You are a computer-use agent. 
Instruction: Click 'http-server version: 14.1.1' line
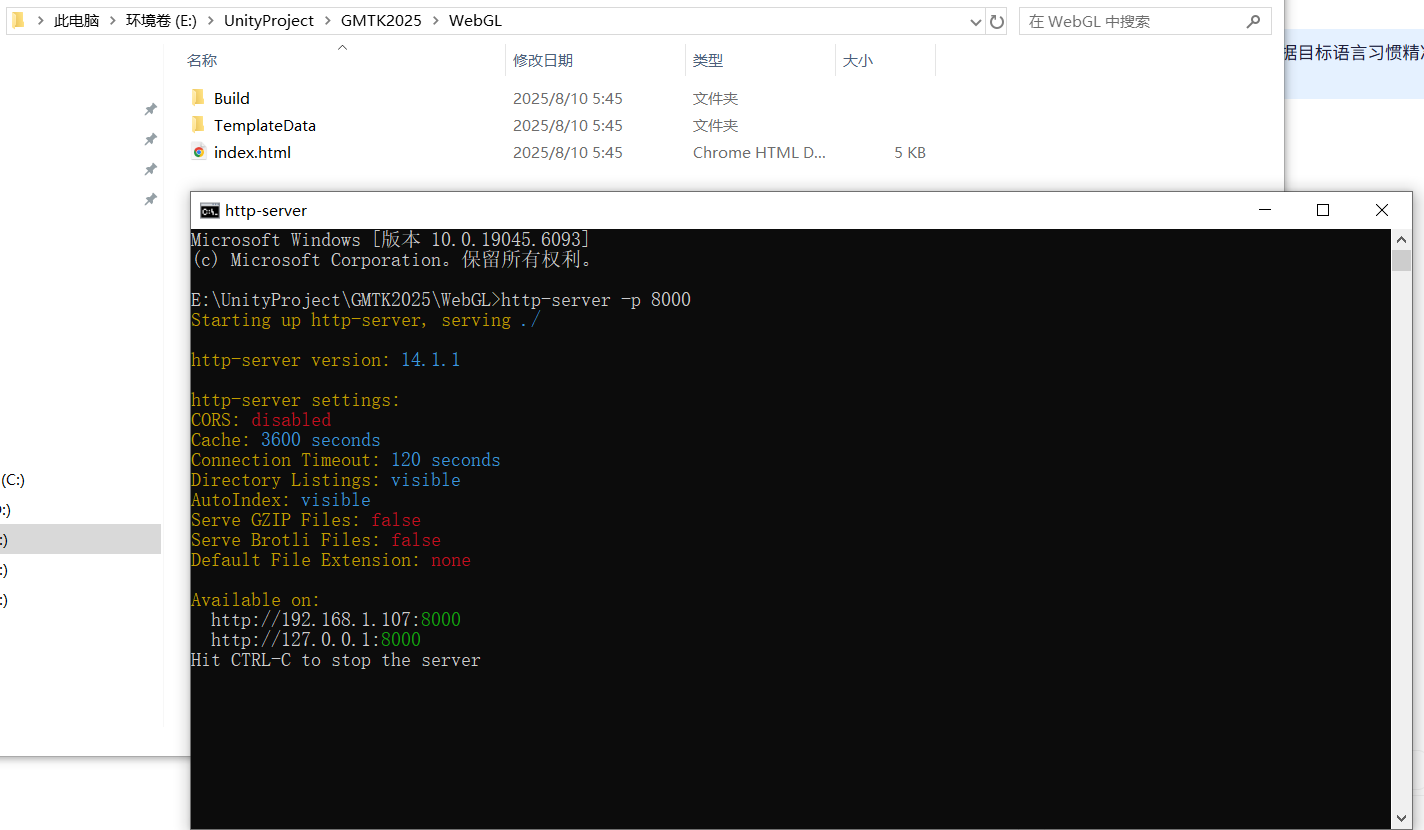pyautogui.click(x=326, y=360)
